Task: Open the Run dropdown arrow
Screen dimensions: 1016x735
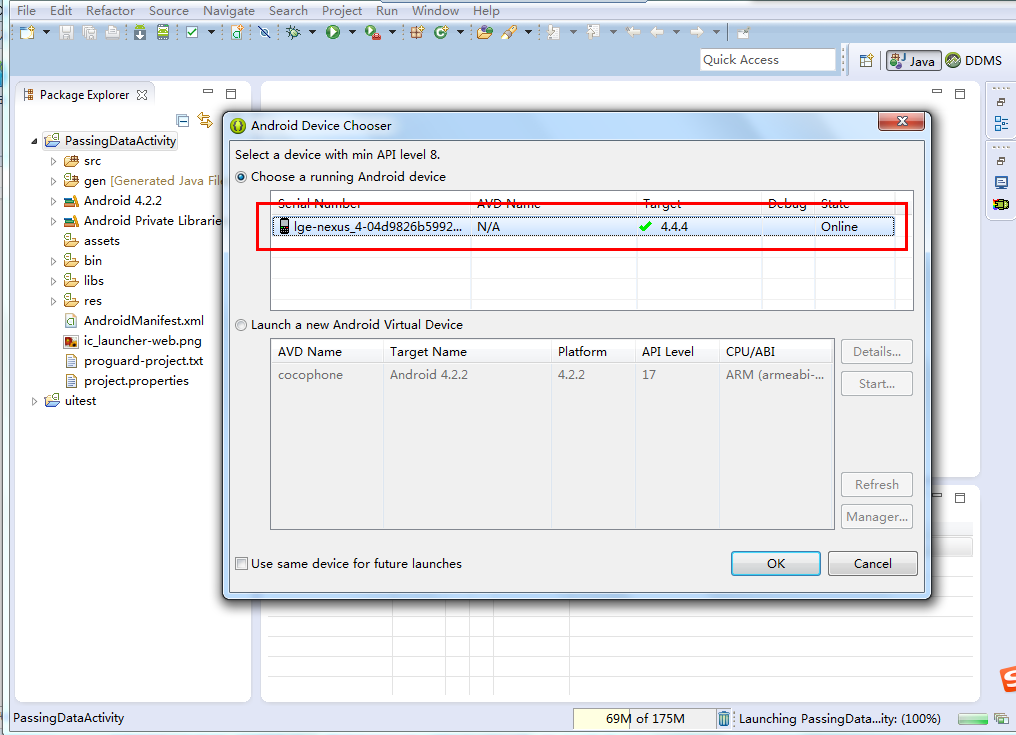Action: pyautogui.click(x=352, y=32)
